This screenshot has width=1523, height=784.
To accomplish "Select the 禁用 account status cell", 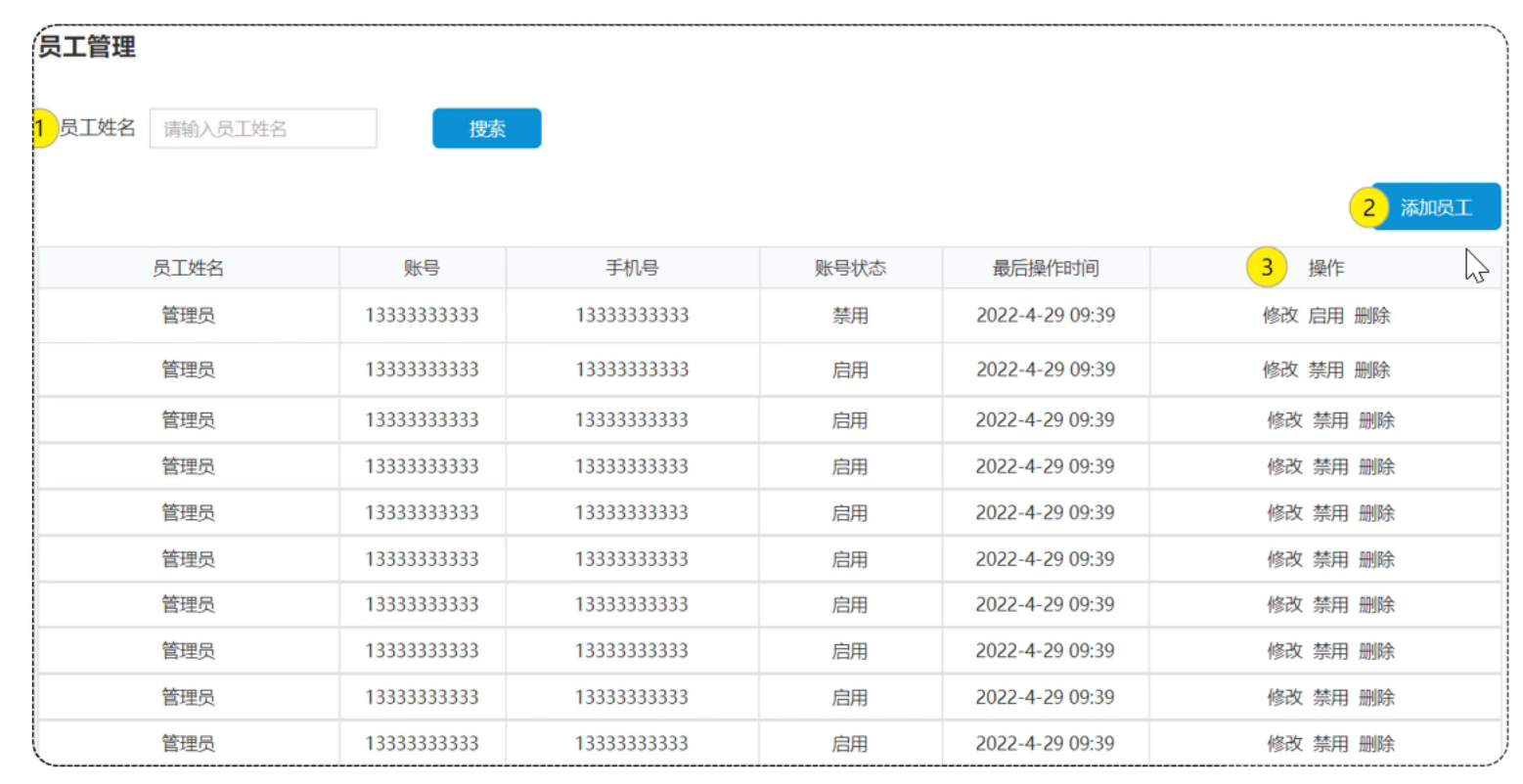I will pos(850,315).
